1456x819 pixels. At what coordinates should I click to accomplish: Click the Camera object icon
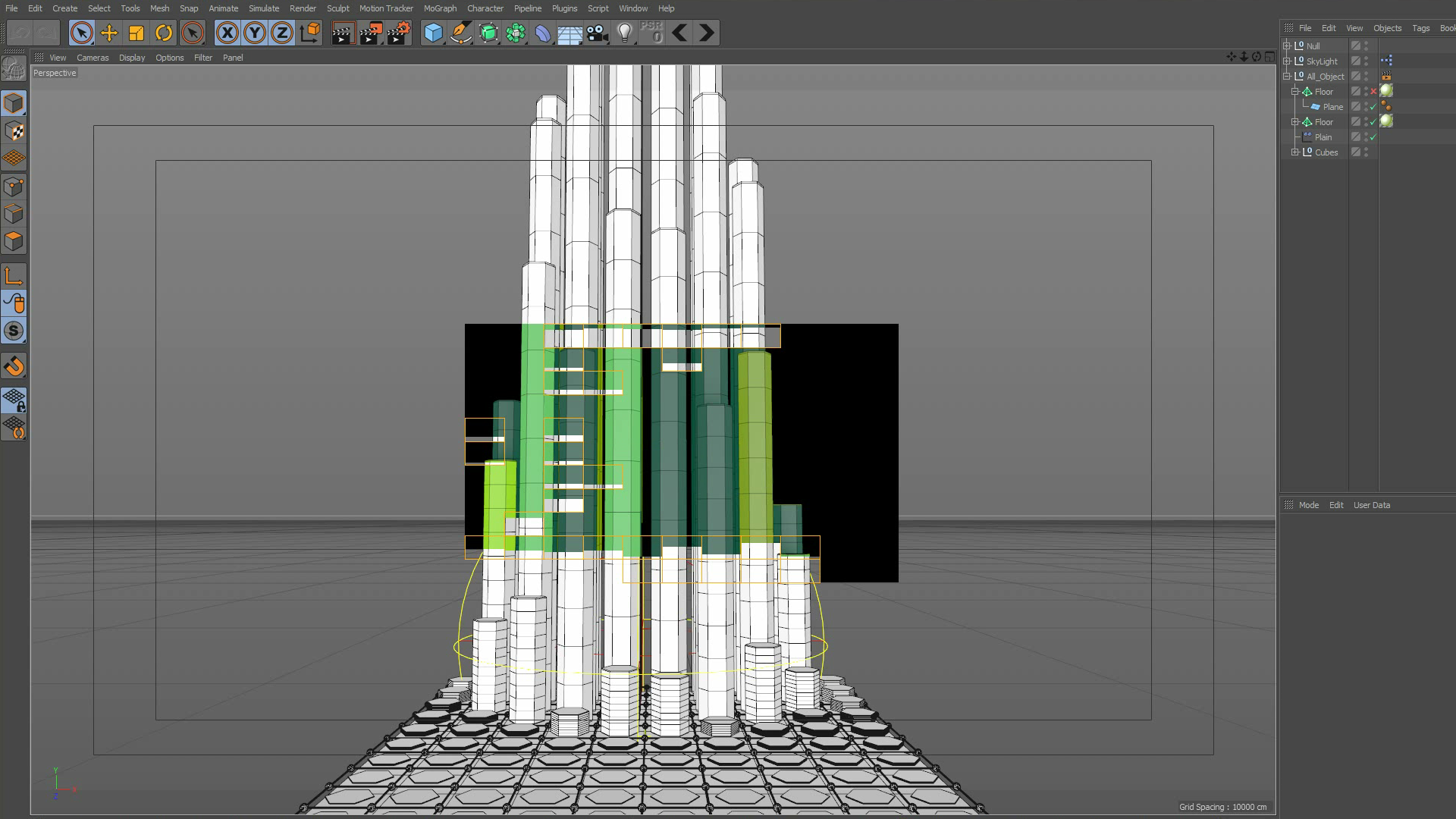(x=597, y=33)
